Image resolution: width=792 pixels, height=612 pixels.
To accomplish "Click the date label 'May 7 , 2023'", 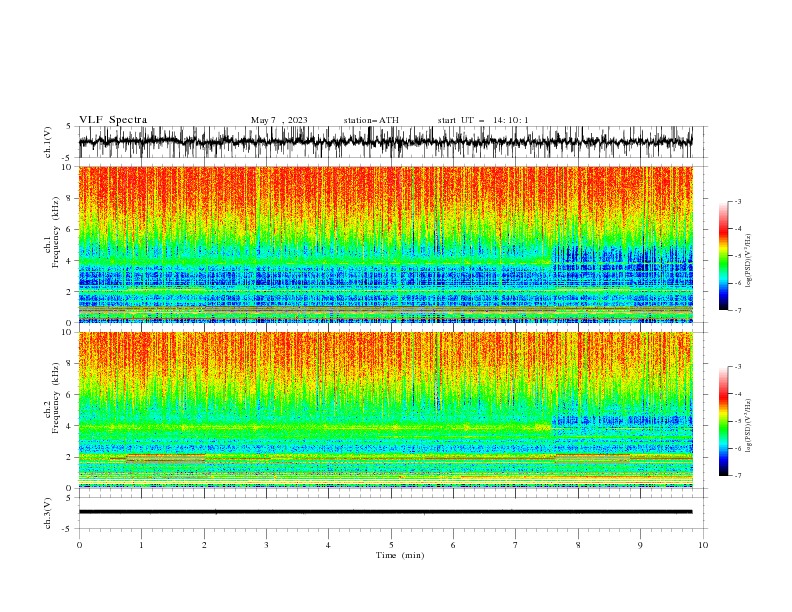I will point(279,120).
